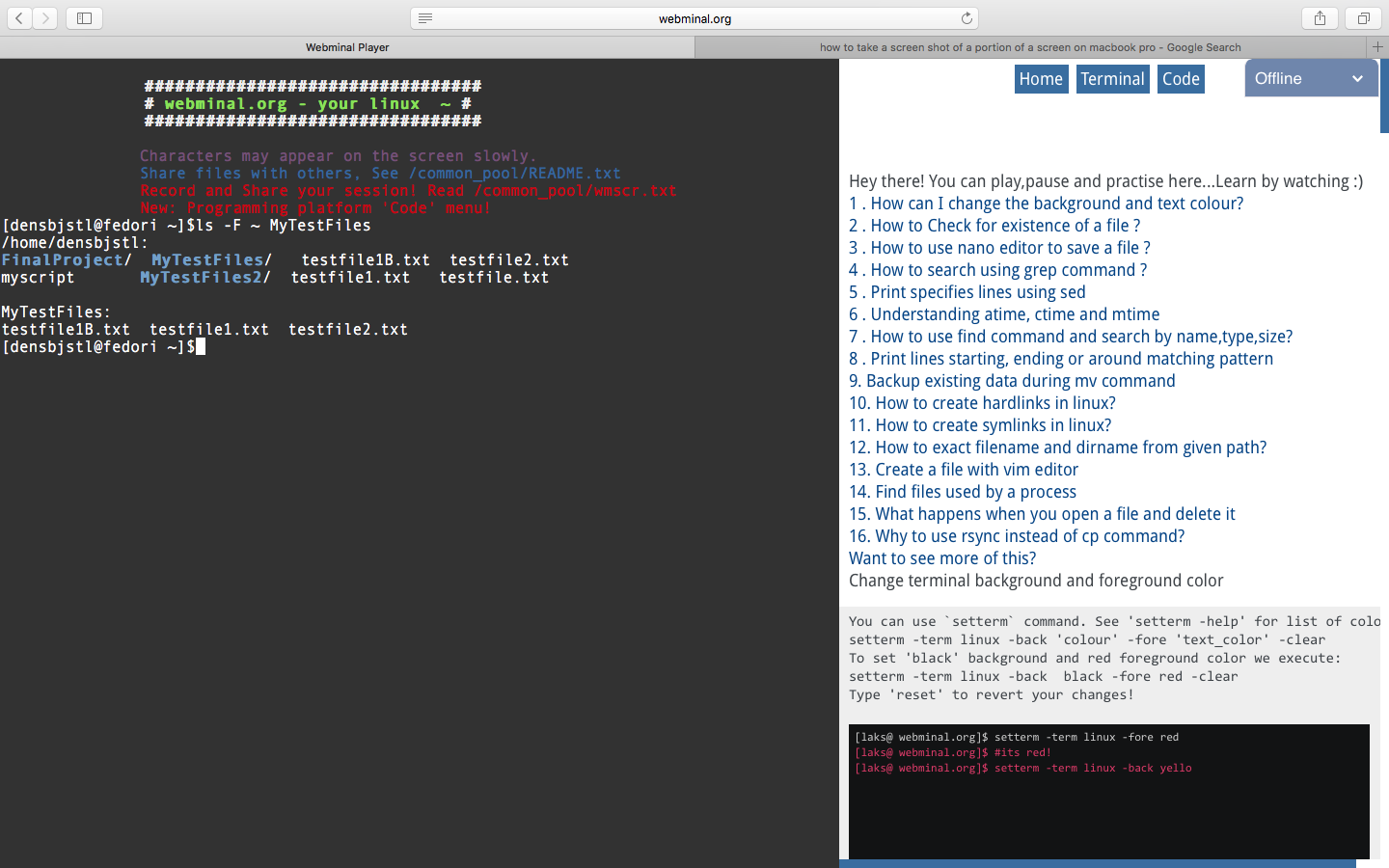Open the Share icon in Safari toolbar

(1320, 18)
